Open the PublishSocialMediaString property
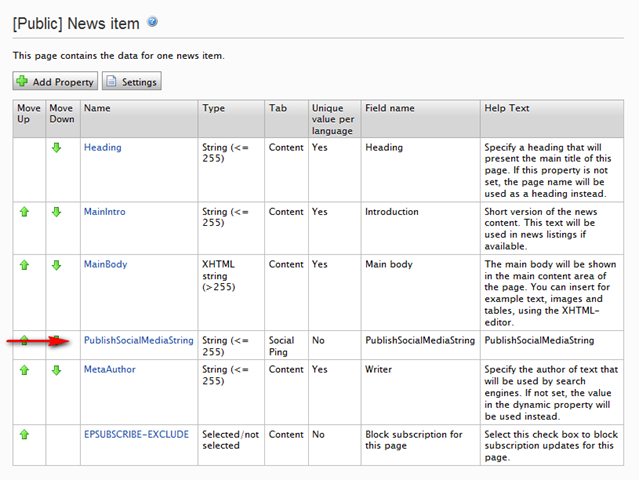 (x=138, y=340)
